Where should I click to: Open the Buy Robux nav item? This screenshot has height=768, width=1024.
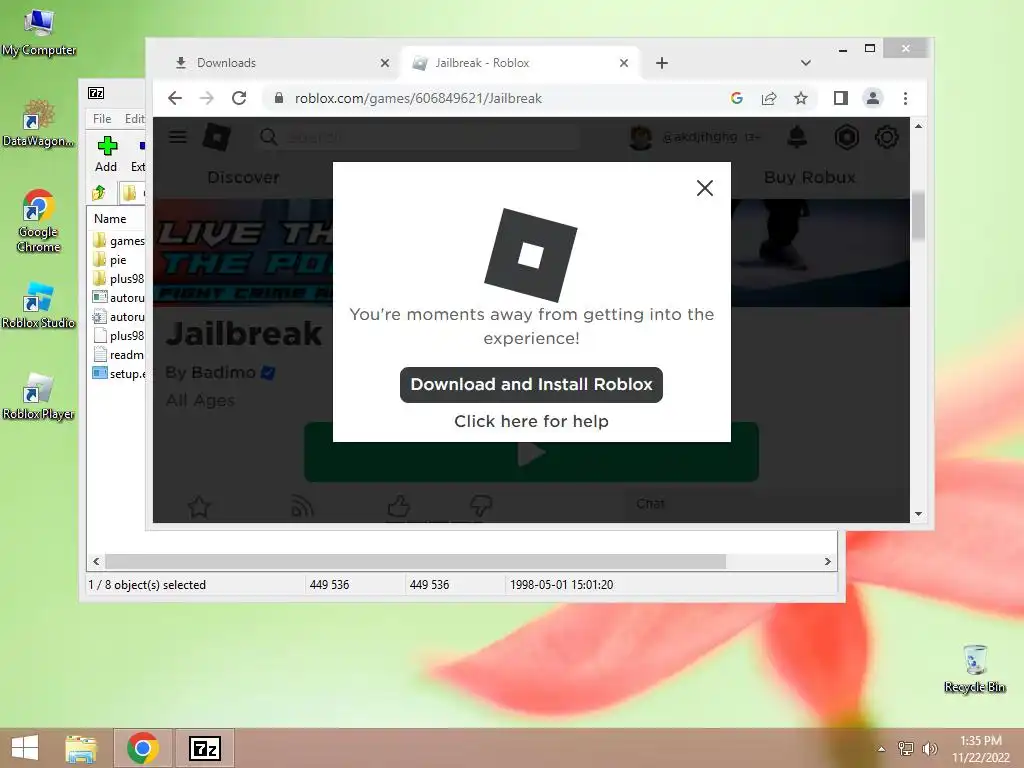[810, 178]
